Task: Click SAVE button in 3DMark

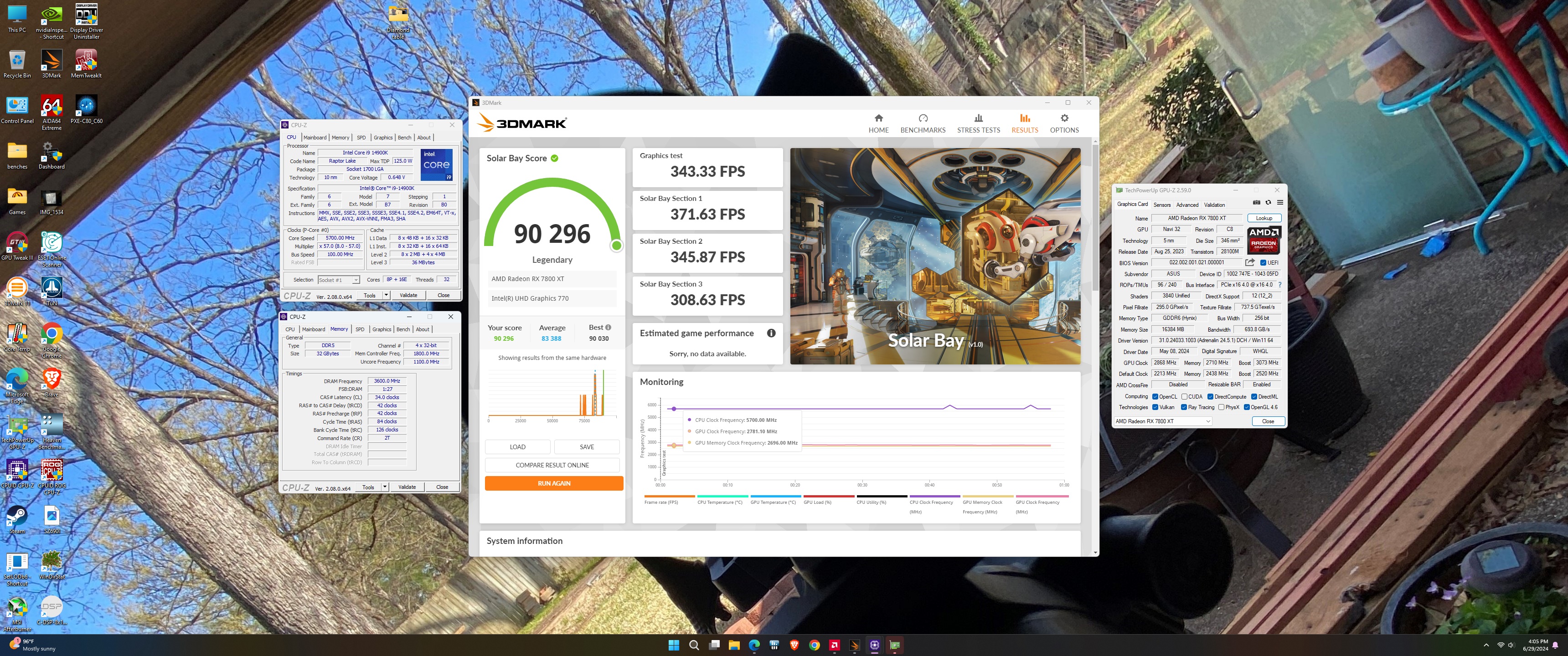Action: pos(587,446)
